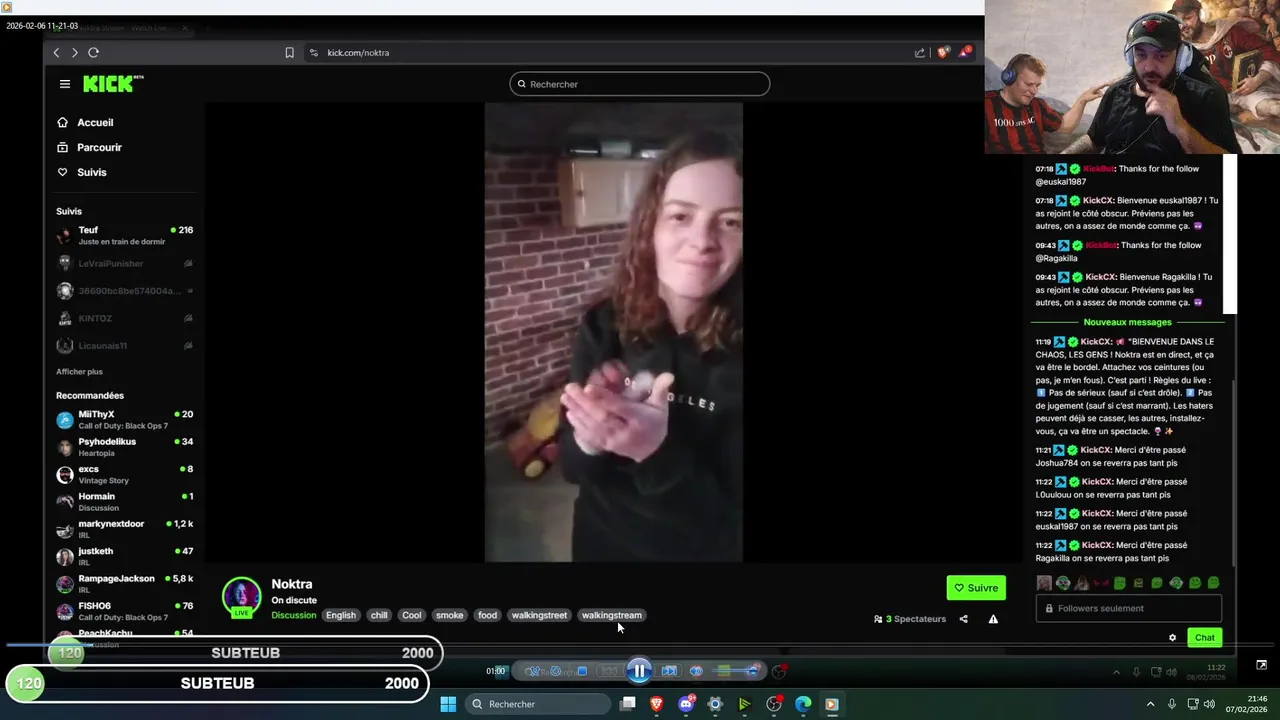This screenshot has height=720, width=1280.
Task: Open Brave Rewards icon
Action: [965, 52]
